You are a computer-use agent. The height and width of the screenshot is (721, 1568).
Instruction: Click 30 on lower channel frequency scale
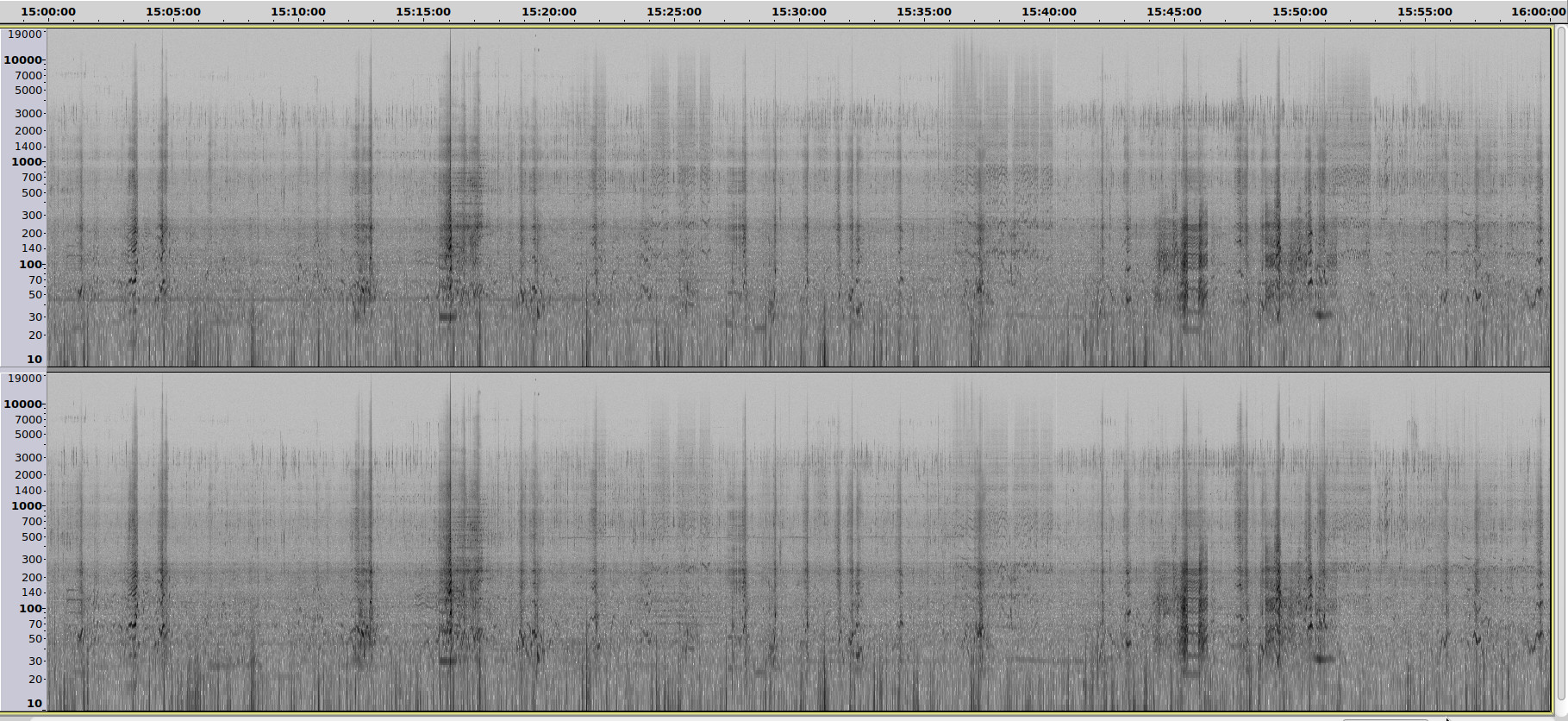point(35,661)
